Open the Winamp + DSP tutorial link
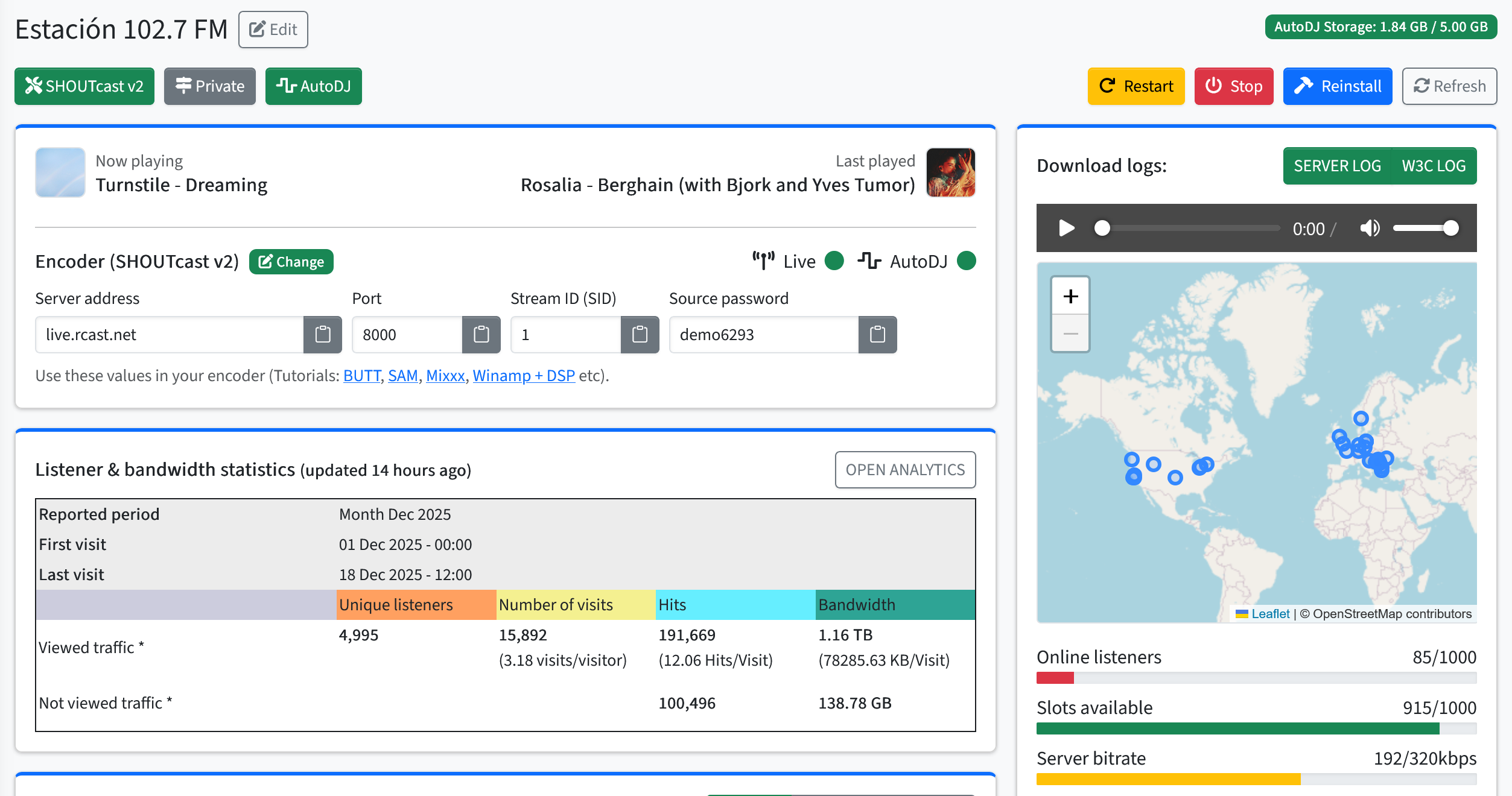The width and height of the screenshot is (1512, 796). (523, 375)
